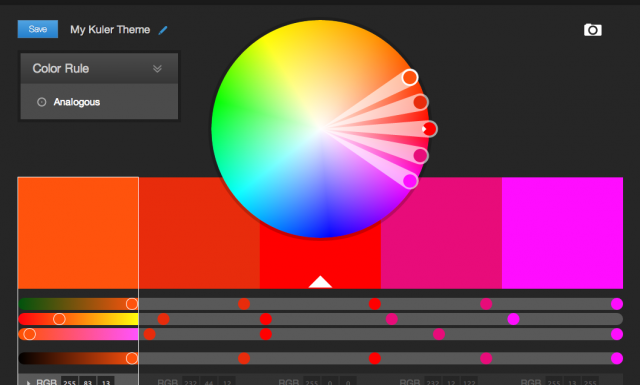Select the red-orange marker on color wheel
The height and width of the screenshot is (385, 640).
point(420,102)
